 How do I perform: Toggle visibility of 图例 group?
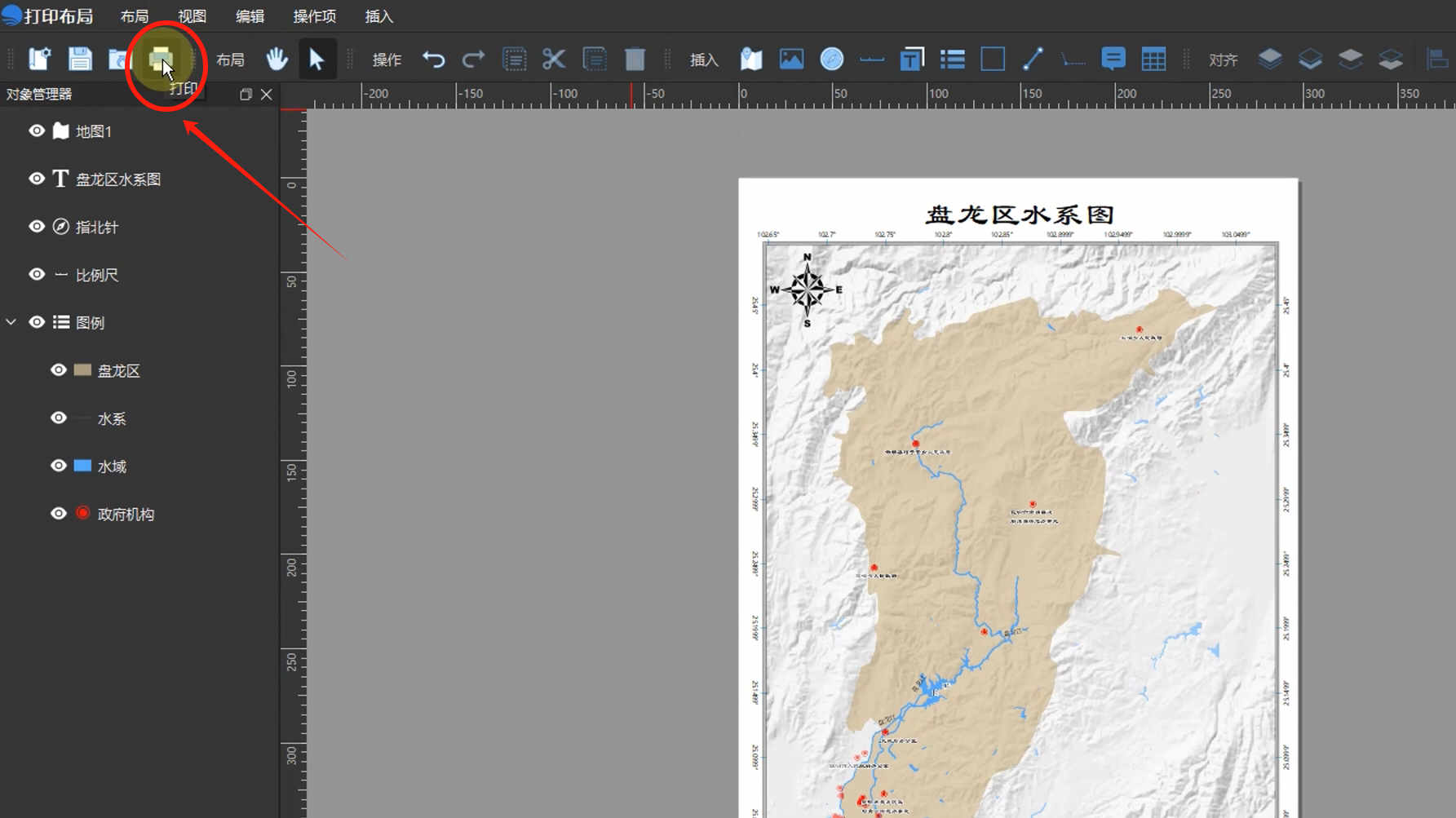[37, 322]
